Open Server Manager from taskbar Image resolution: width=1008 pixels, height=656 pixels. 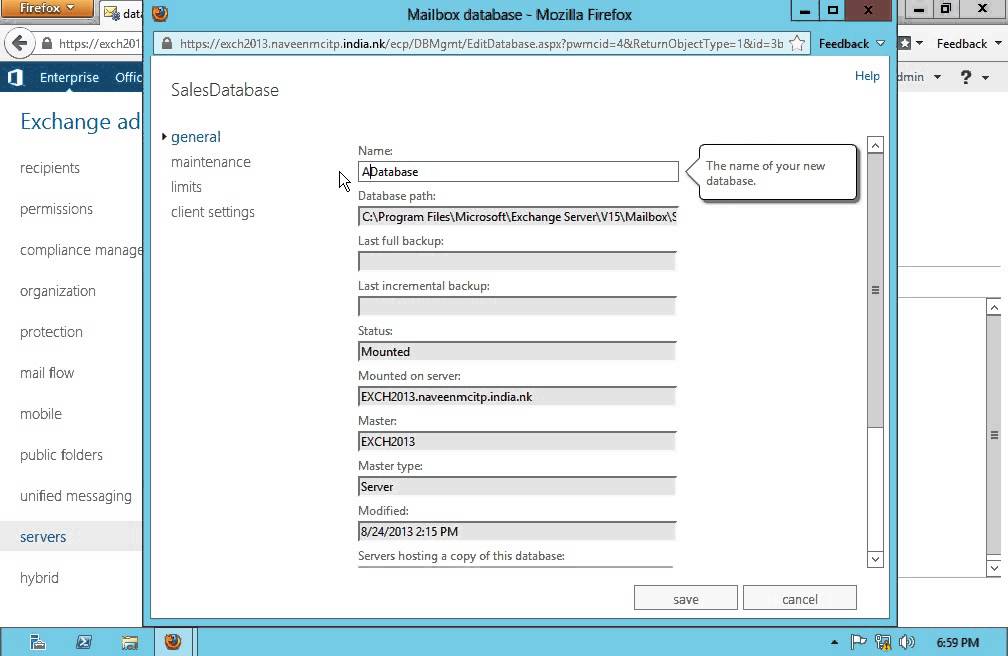(38, 642)
